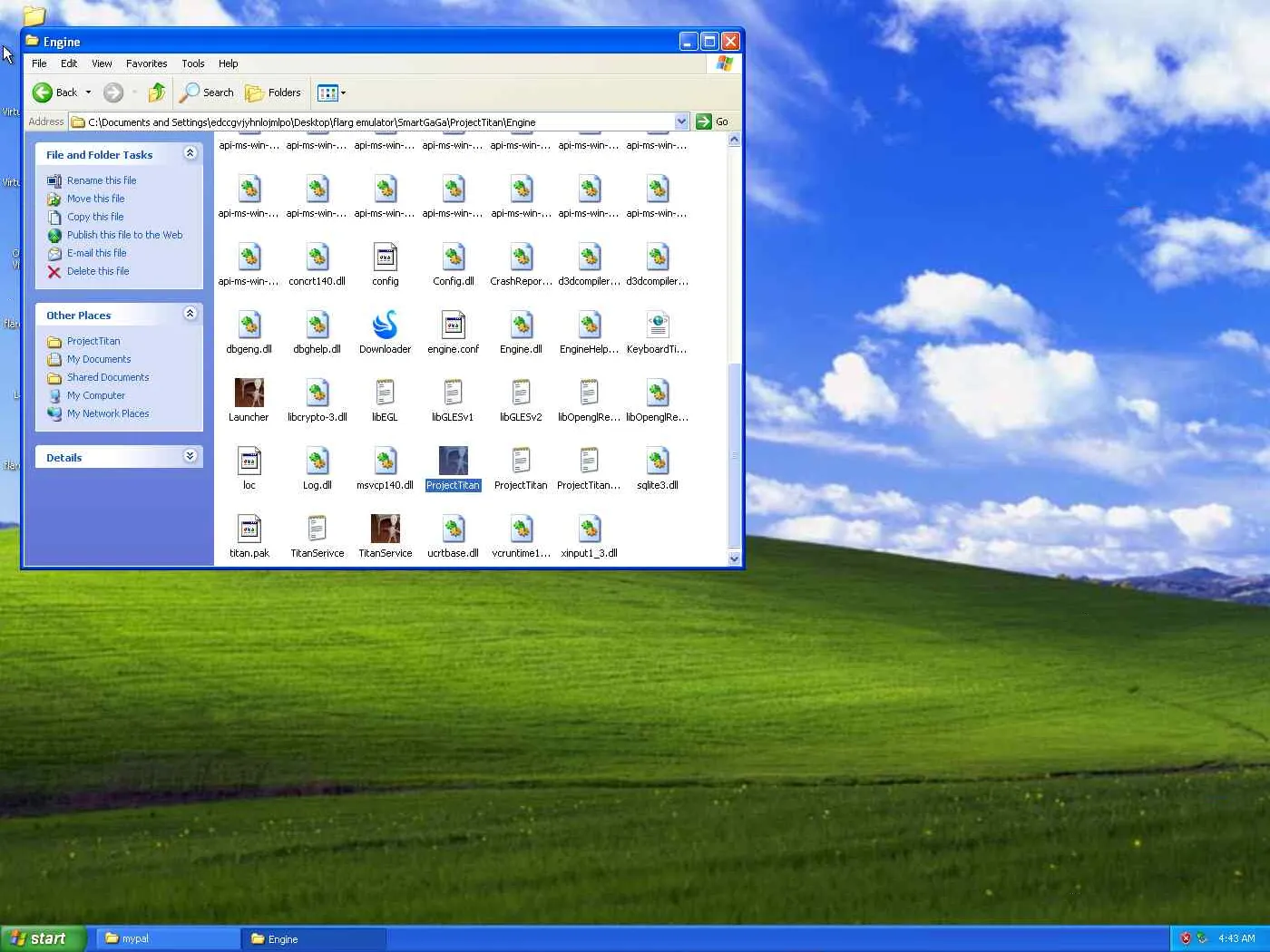Open the View menu

102,63
